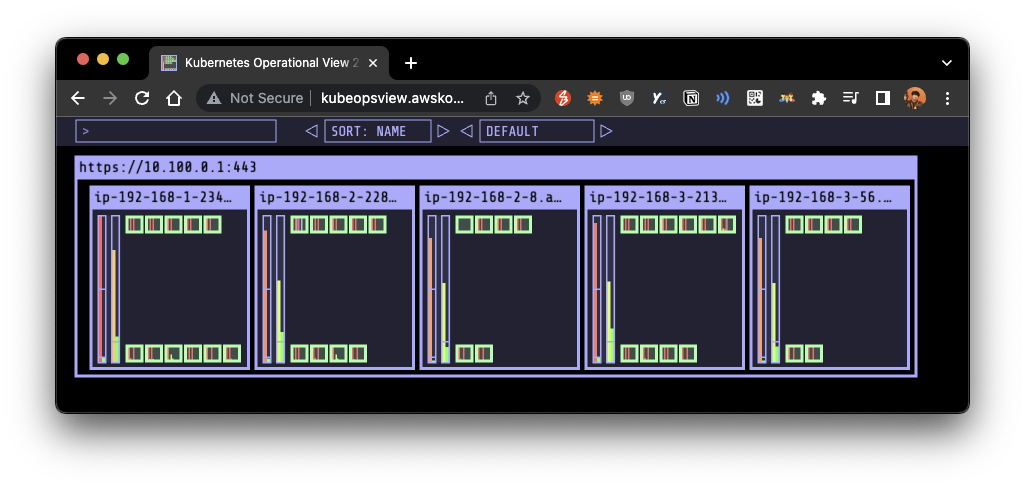Screen dimensions: 1025x487
Task: Click the cluster title https://10.100.0.1:443
Action: [168, 167]
